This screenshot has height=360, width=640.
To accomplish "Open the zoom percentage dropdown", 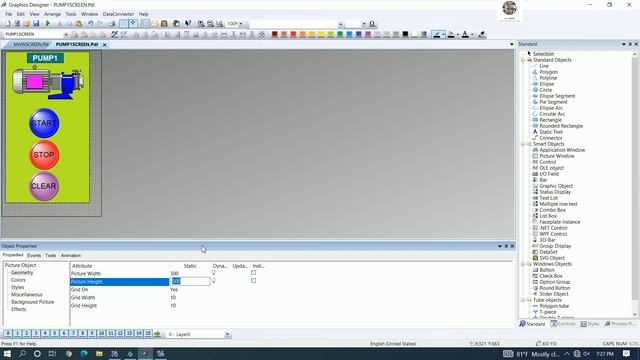I will click(x=241, y=24).
